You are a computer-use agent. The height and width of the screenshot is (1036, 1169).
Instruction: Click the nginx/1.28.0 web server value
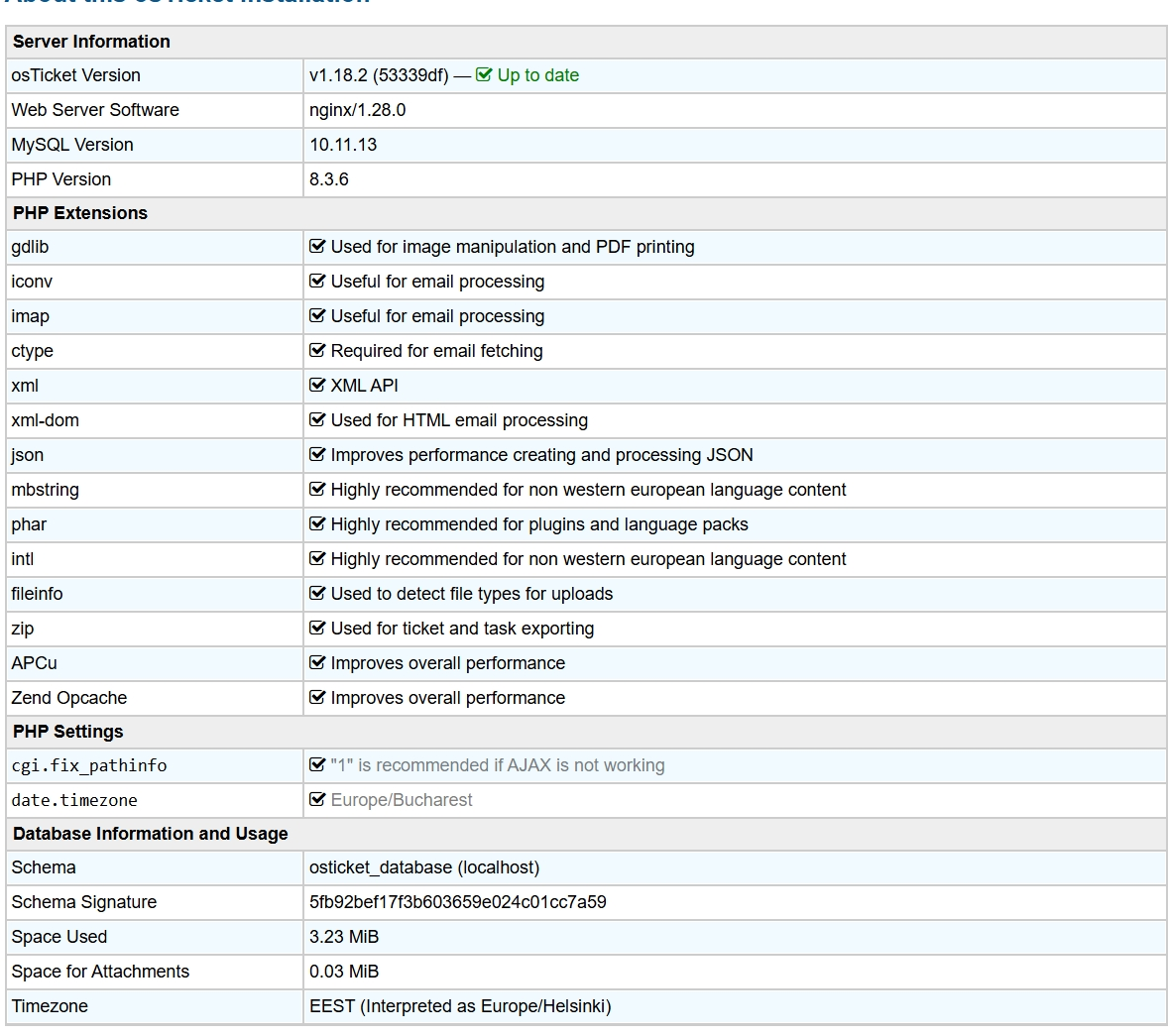pos(357,110)
